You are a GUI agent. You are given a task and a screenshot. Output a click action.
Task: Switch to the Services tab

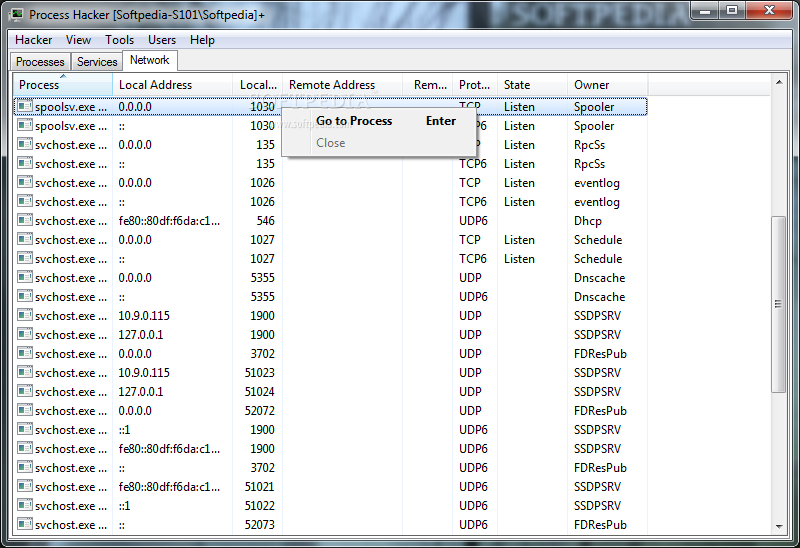[x=97, y=62]
